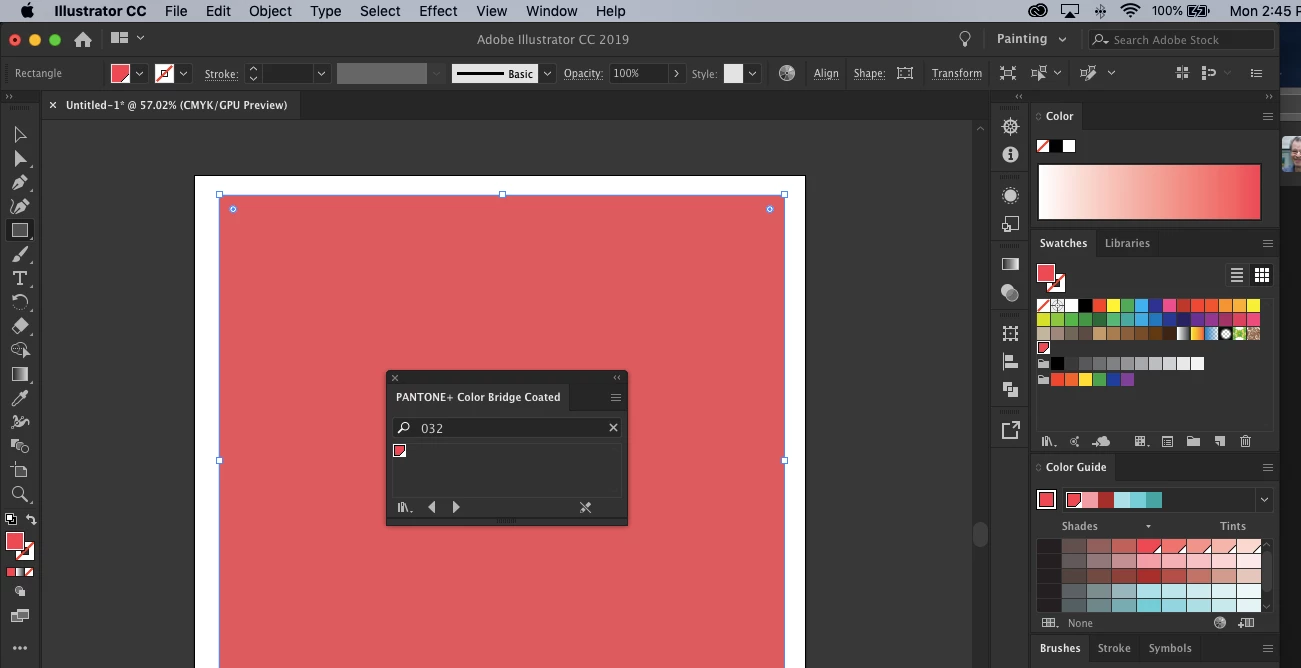The width and height of the screenshot is (1301, 668).
Task: Select the Pen tool
Action: point(19,183)
